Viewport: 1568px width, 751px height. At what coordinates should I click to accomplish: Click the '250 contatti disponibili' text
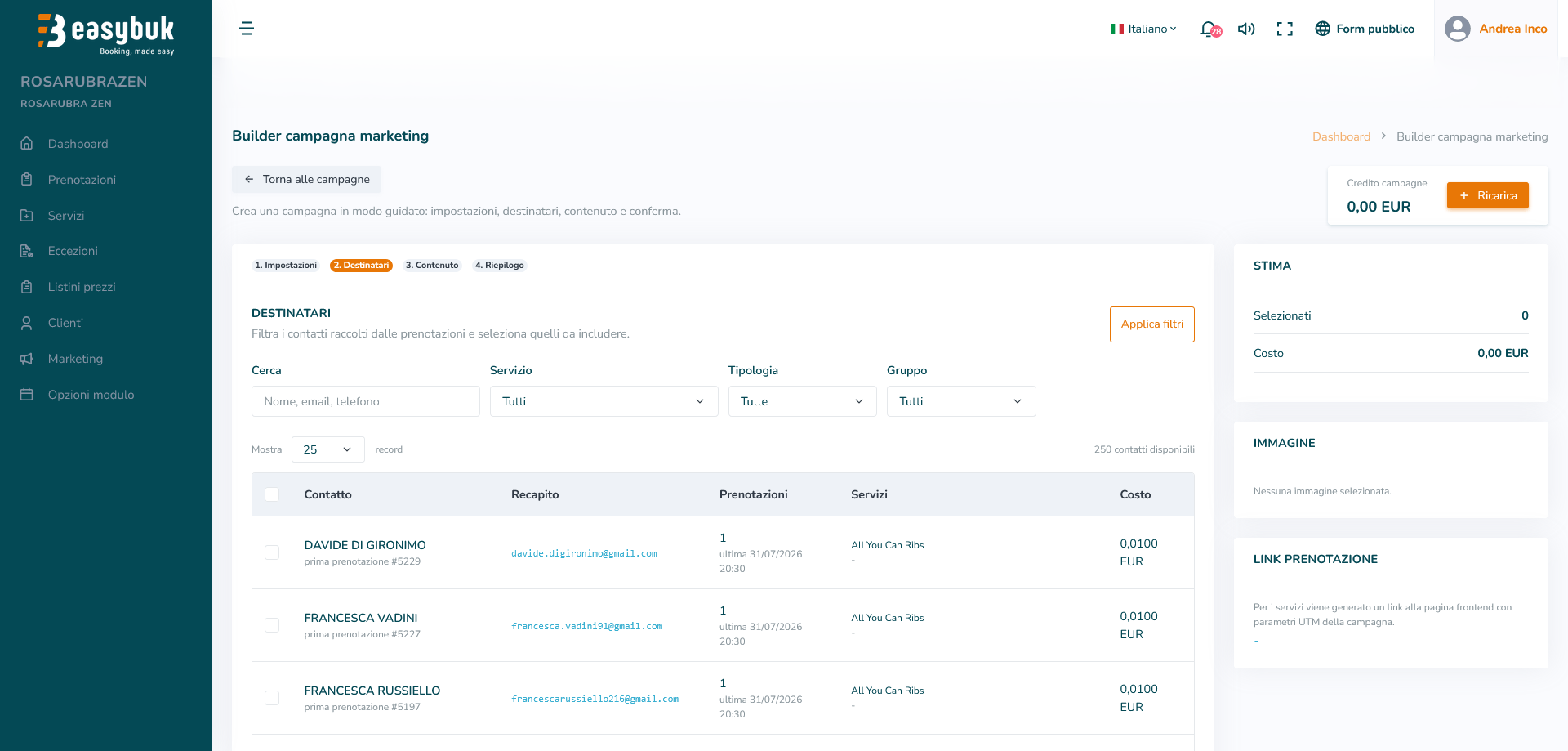click(1144, 449)
